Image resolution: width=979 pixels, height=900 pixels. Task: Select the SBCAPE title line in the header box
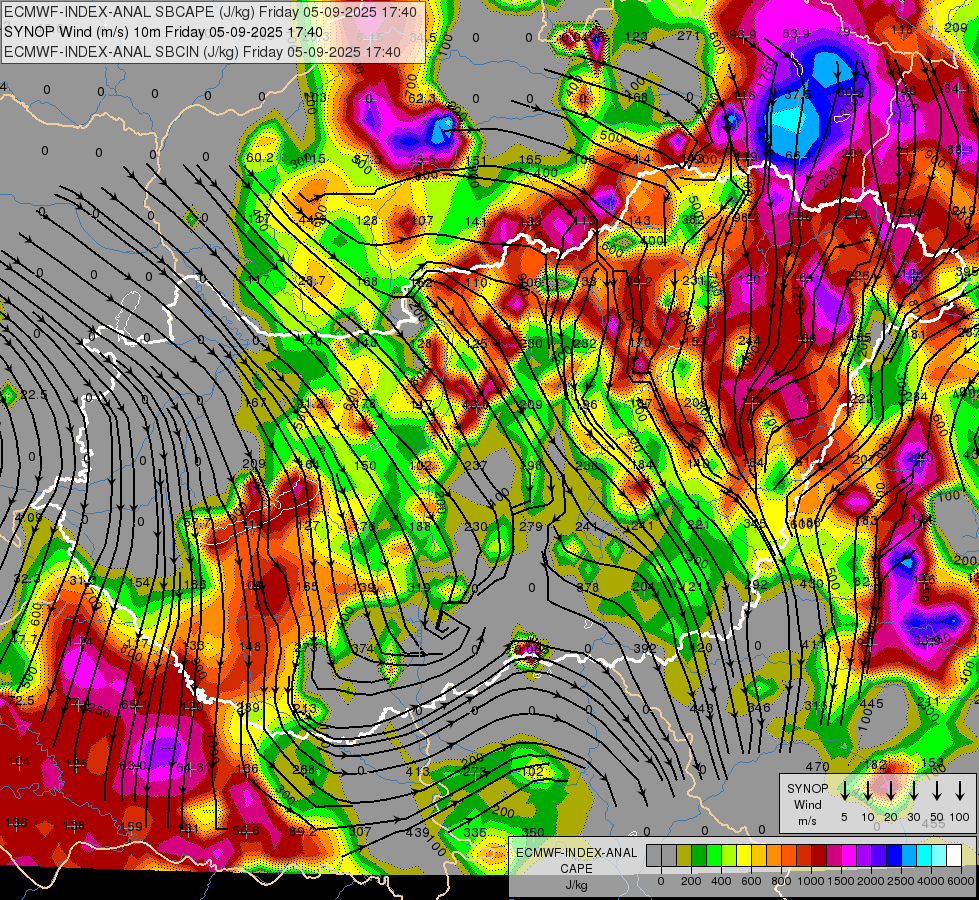(x=210, y=12)
